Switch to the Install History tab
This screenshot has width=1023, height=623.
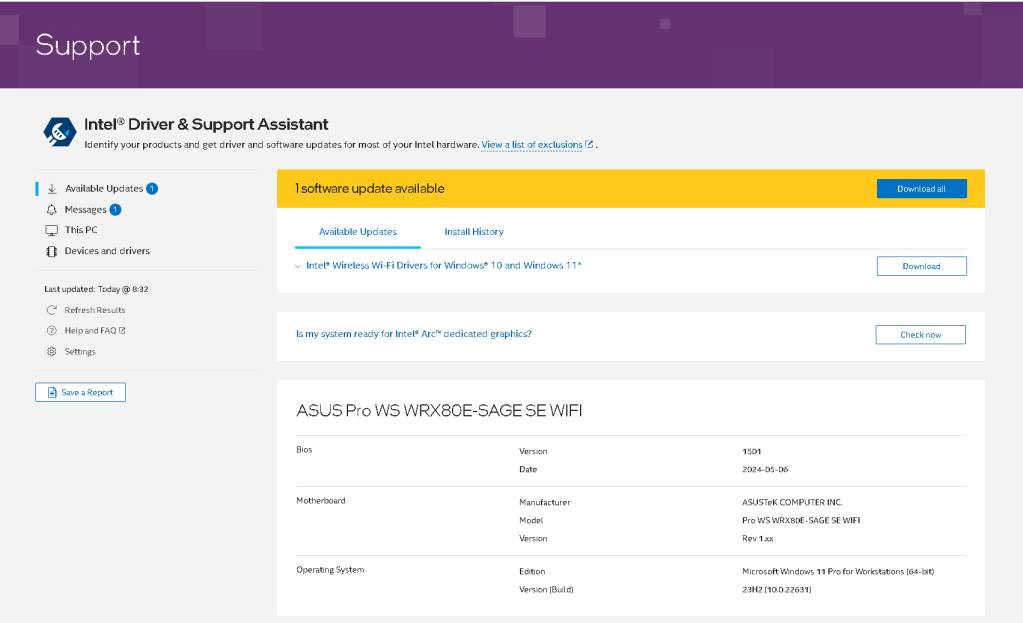[x=474, y=232]
